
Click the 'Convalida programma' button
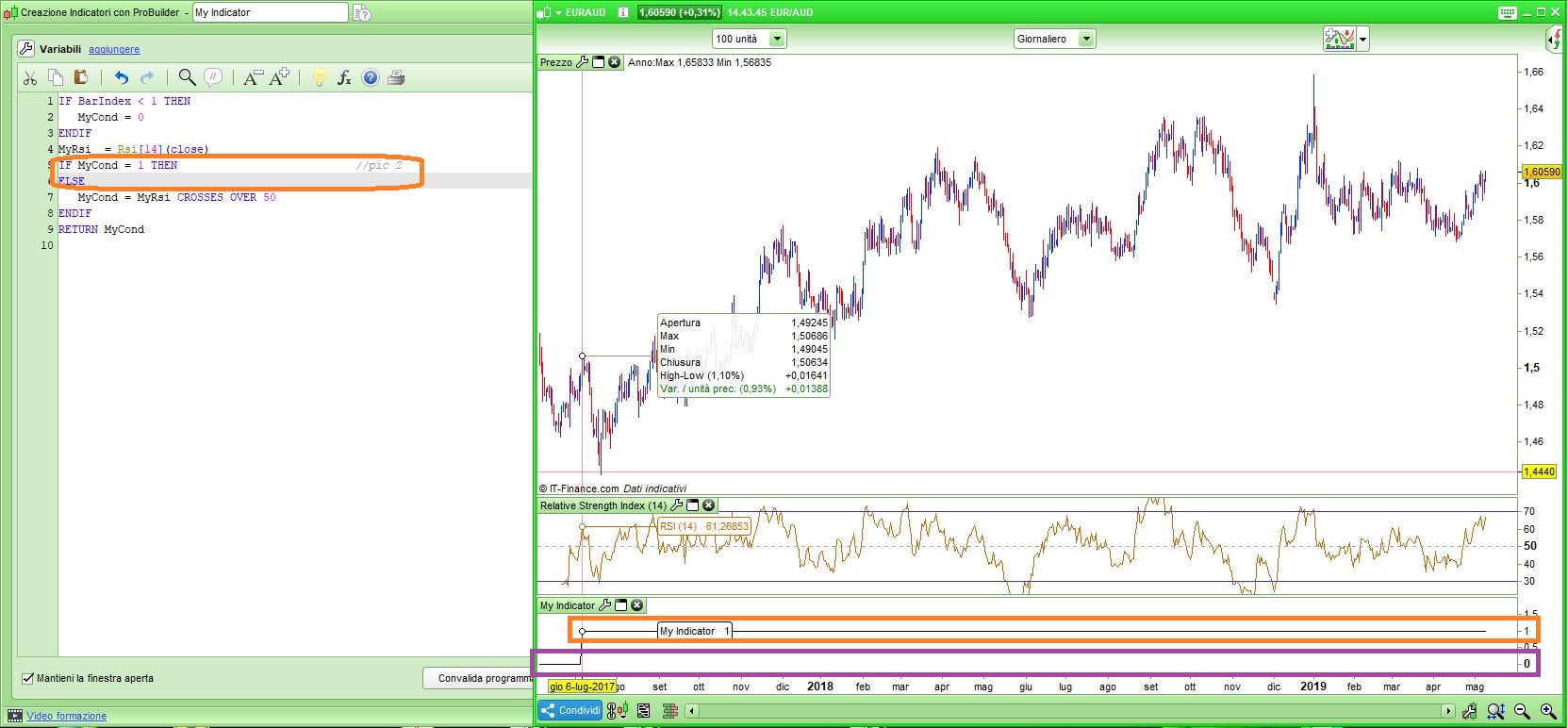479,678
